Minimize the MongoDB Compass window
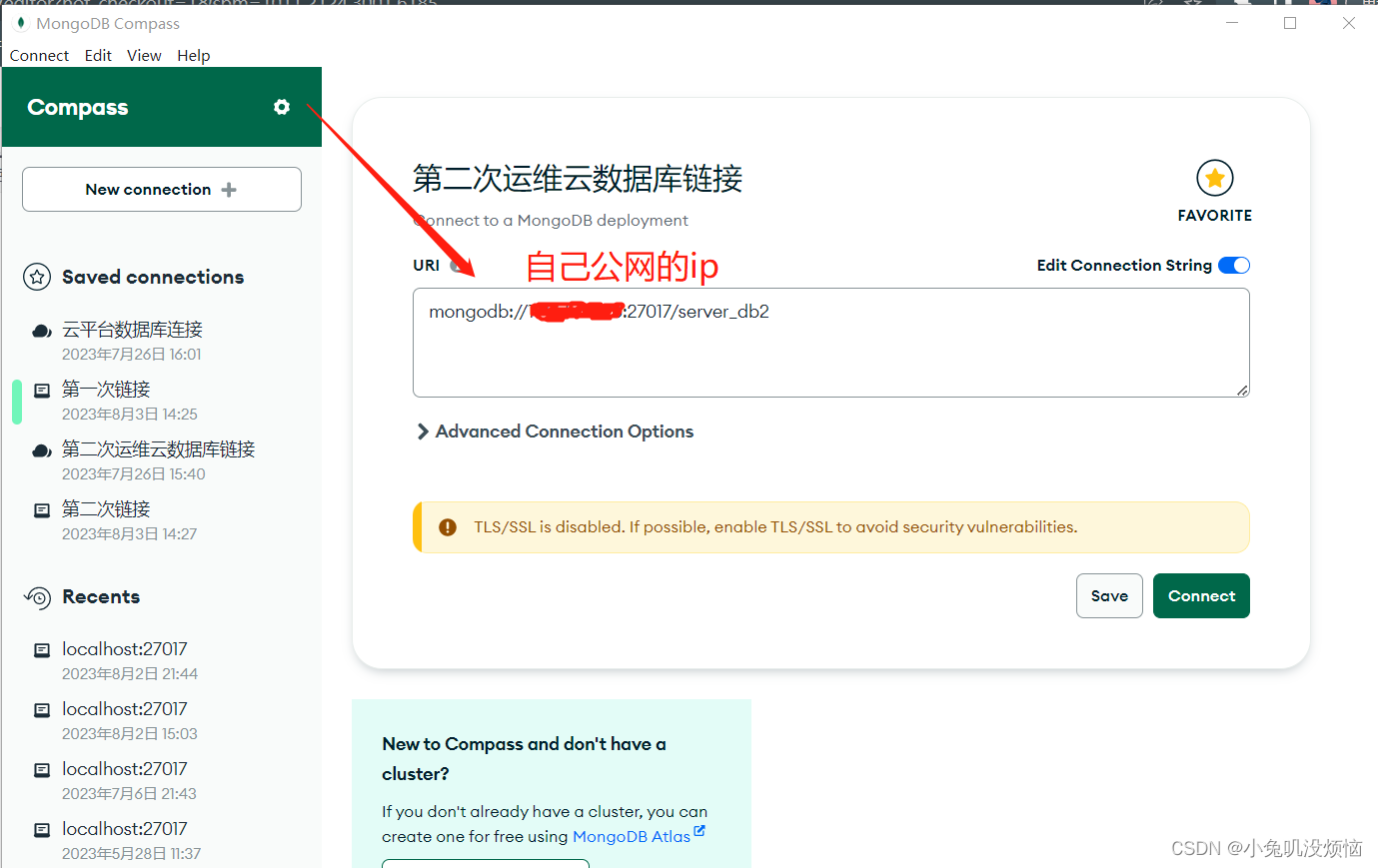This screenshot has width=1378, height=868. 1232,23
